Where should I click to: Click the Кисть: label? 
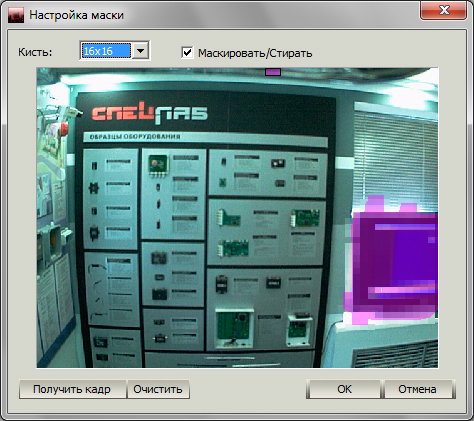[35, 52]
